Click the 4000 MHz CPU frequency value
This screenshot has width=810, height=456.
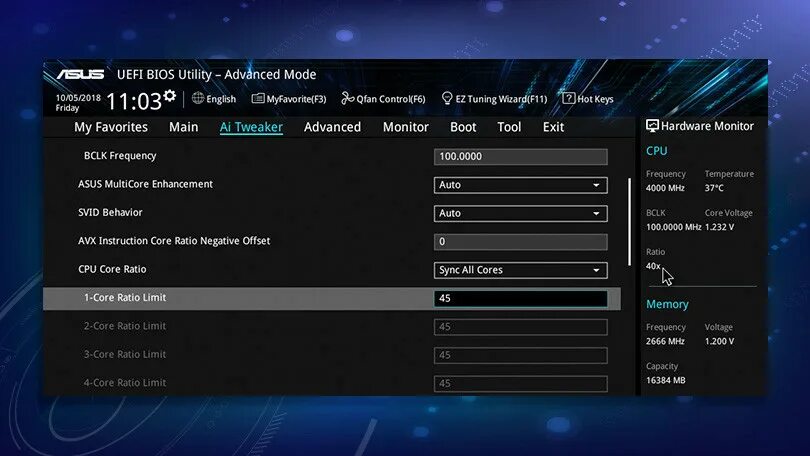click(x=665, y=188)
